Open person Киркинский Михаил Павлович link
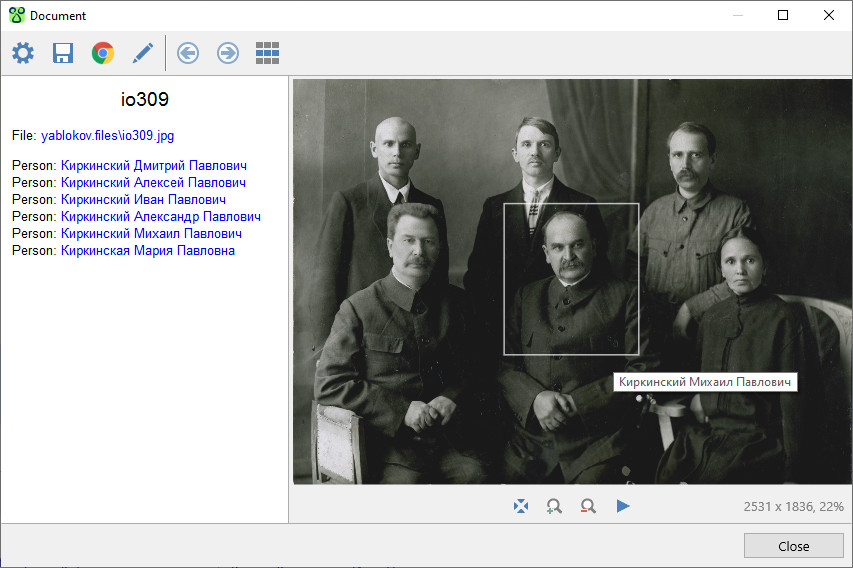This screenshot has width=853, height=568. [x=151, y=233]
